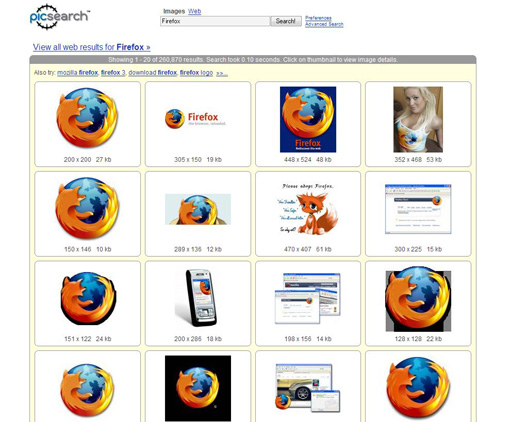Open the 300 x 225 browser screenshot thumbnail
Screen dimensions: 510x422
pyautogui.click(x=418, y=209)
